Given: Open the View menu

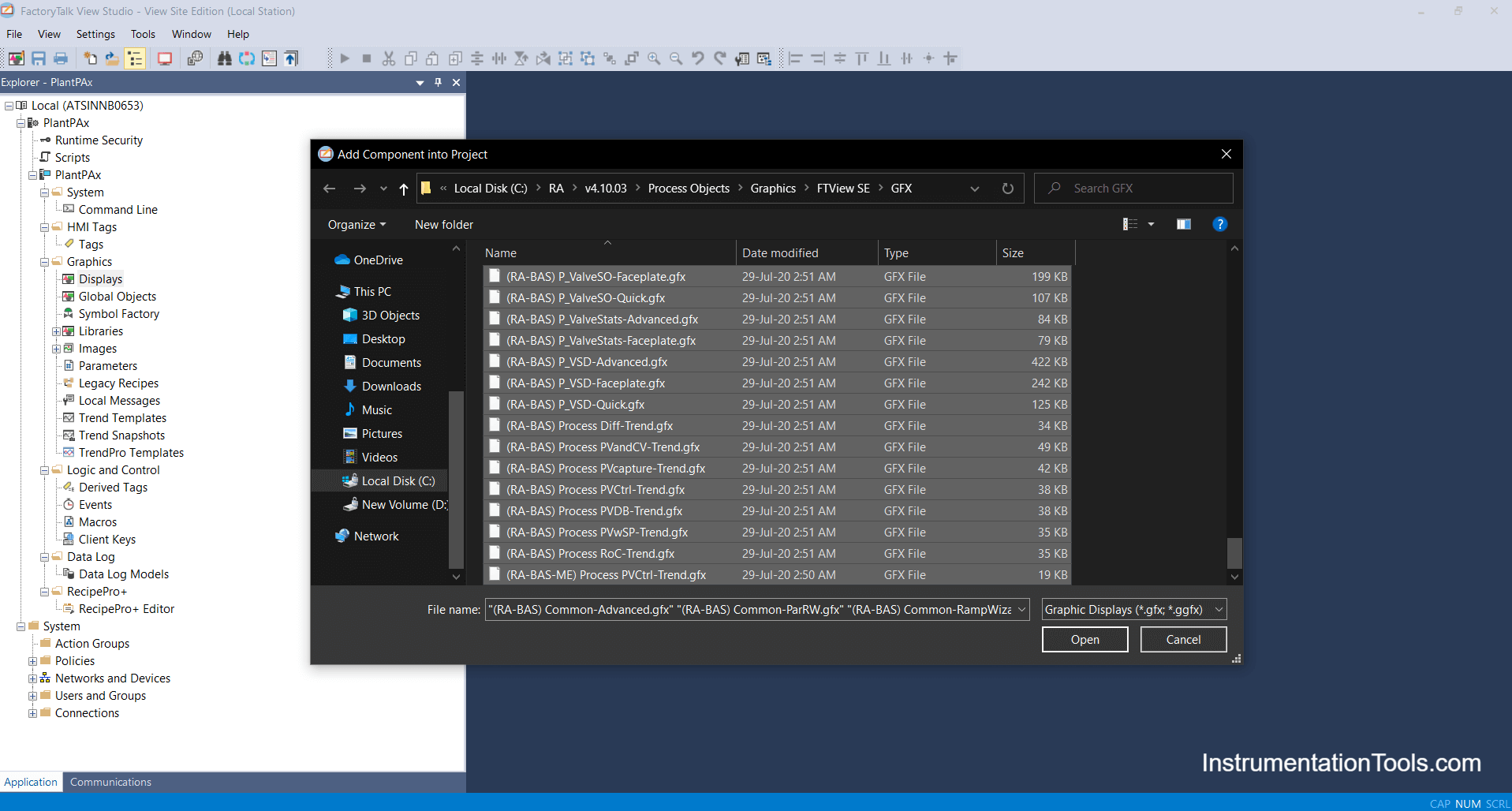Looking at the screenshot, I should 49,34.
